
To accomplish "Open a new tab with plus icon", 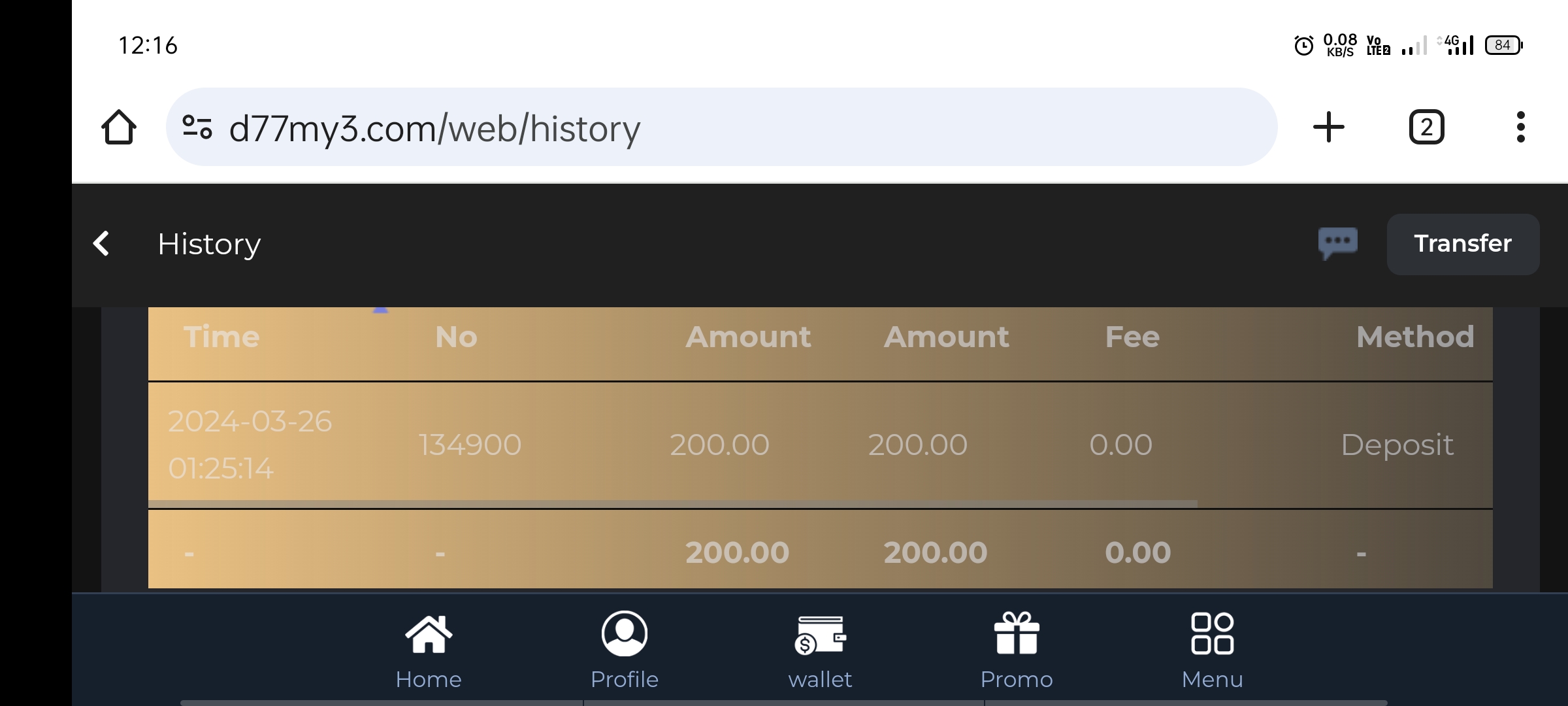I will click(1328, 127).
